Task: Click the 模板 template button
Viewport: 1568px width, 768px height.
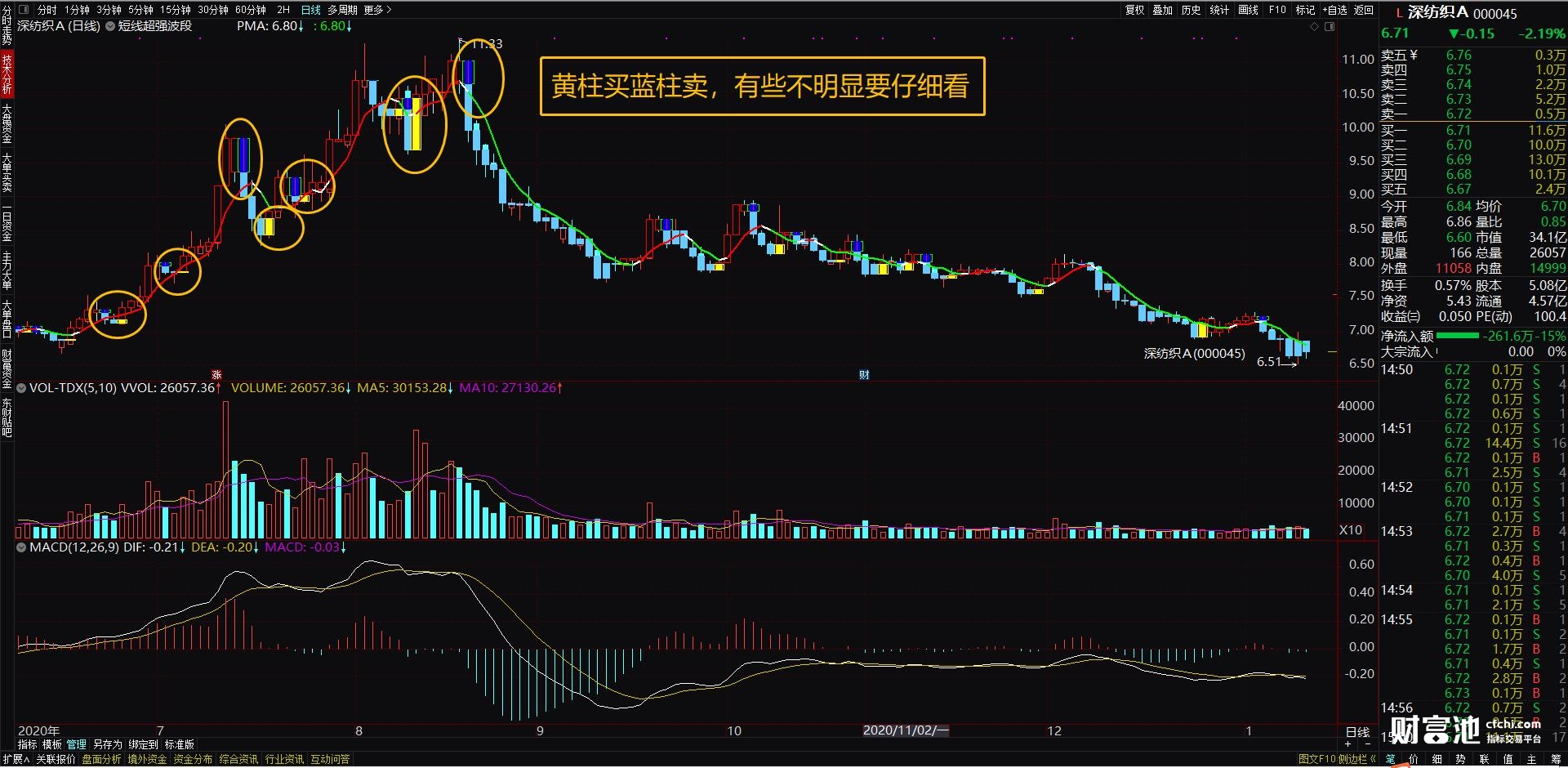Action: point(51,744)
